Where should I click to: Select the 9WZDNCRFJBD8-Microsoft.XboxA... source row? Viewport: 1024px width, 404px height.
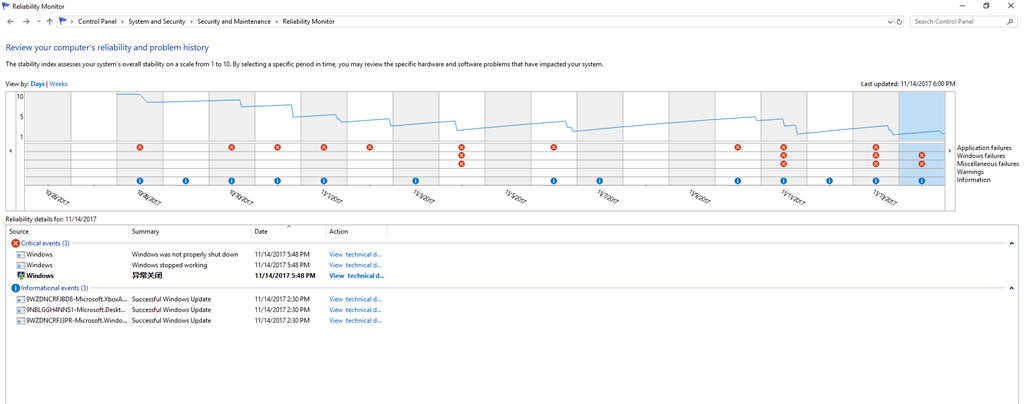coord(199,299)
